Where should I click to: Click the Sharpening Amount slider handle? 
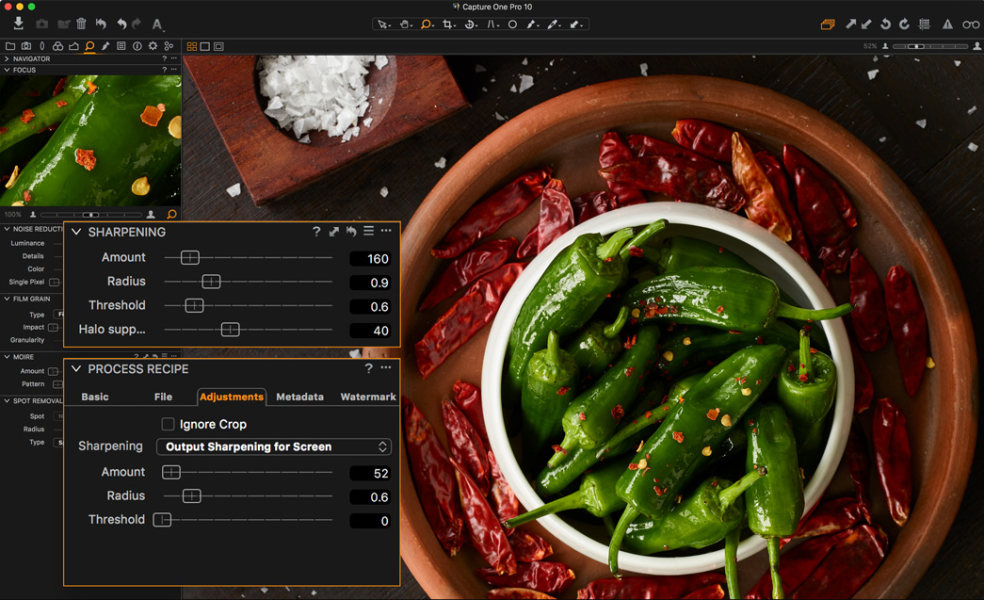tap(190, 257)
